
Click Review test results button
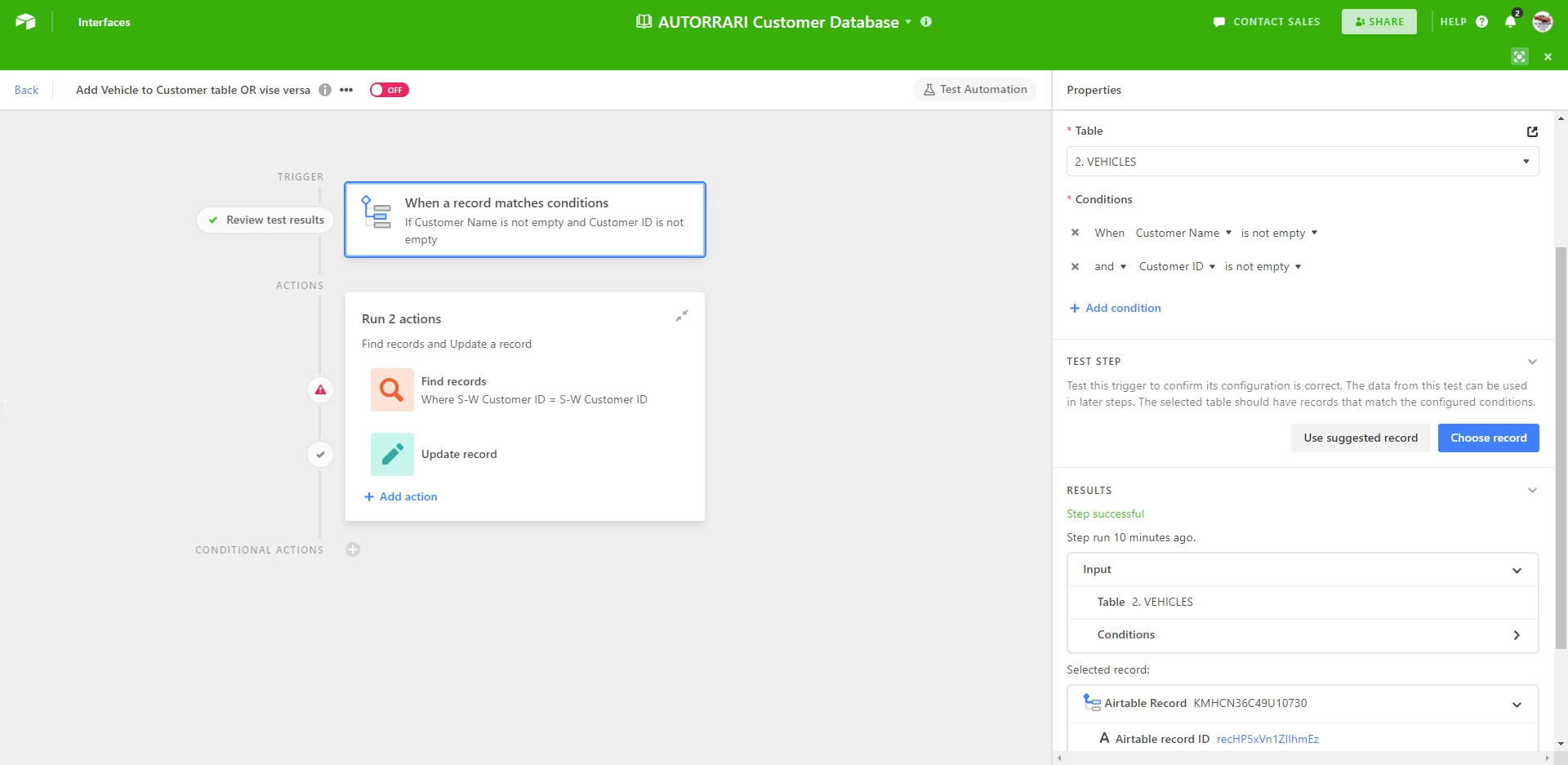point(265,220)
